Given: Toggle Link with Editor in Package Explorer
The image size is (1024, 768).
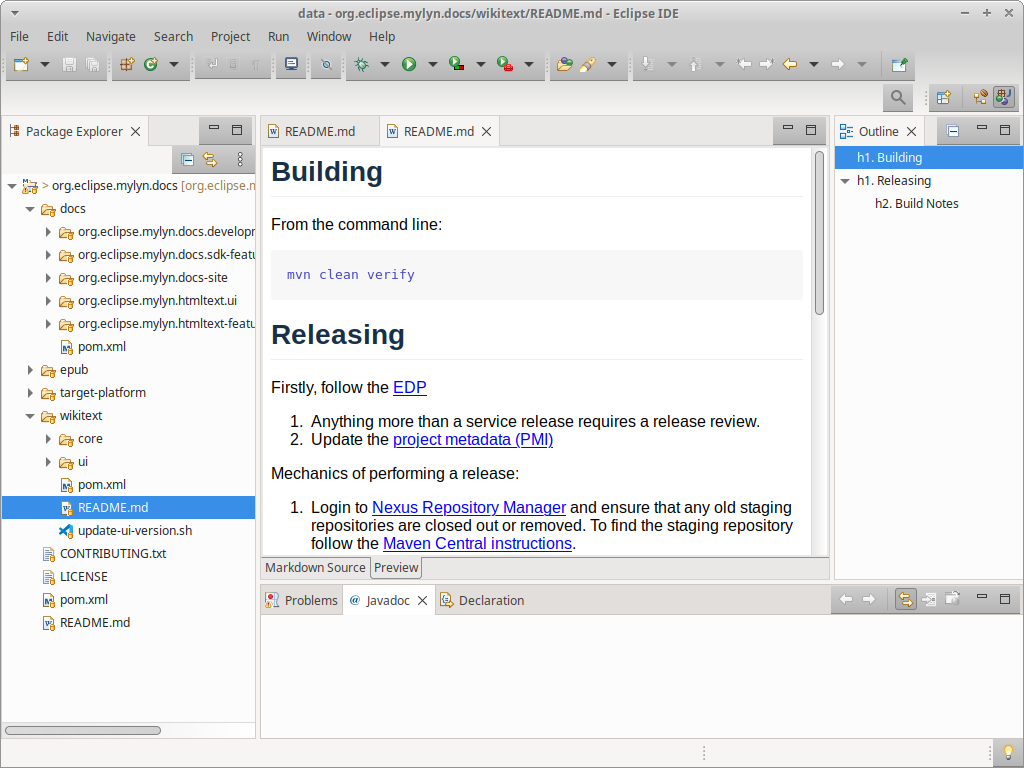Looking at the screenshot, I should click(x=210, y=159).
